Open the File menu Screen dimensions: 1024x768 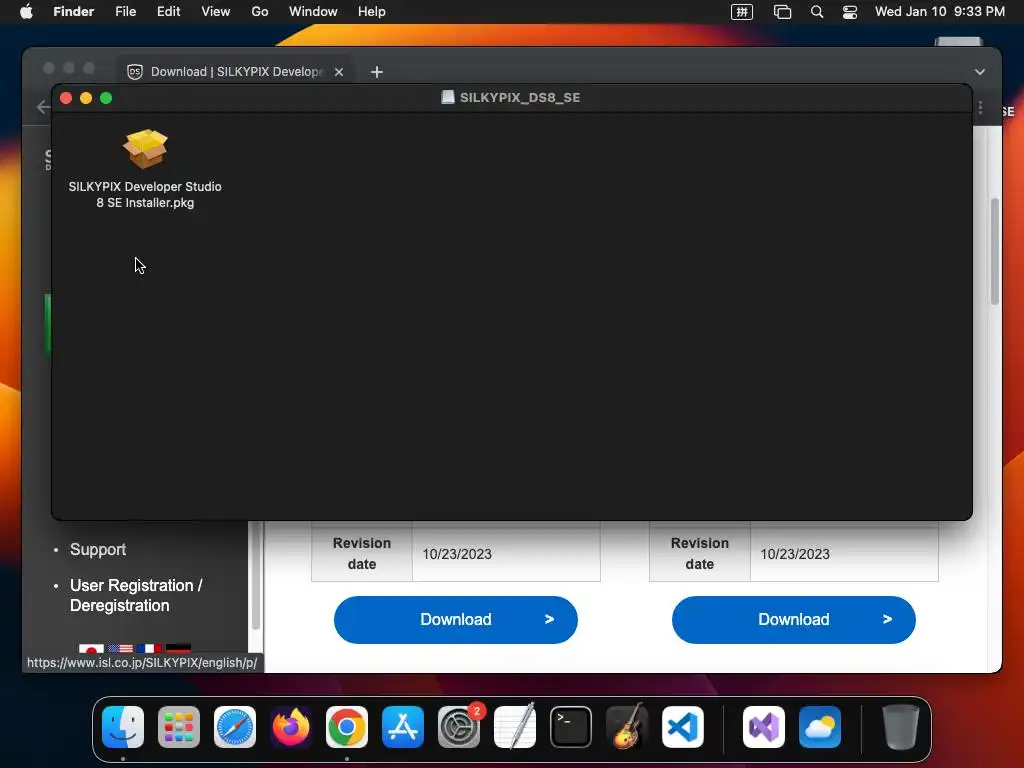[x=125, y=12]
